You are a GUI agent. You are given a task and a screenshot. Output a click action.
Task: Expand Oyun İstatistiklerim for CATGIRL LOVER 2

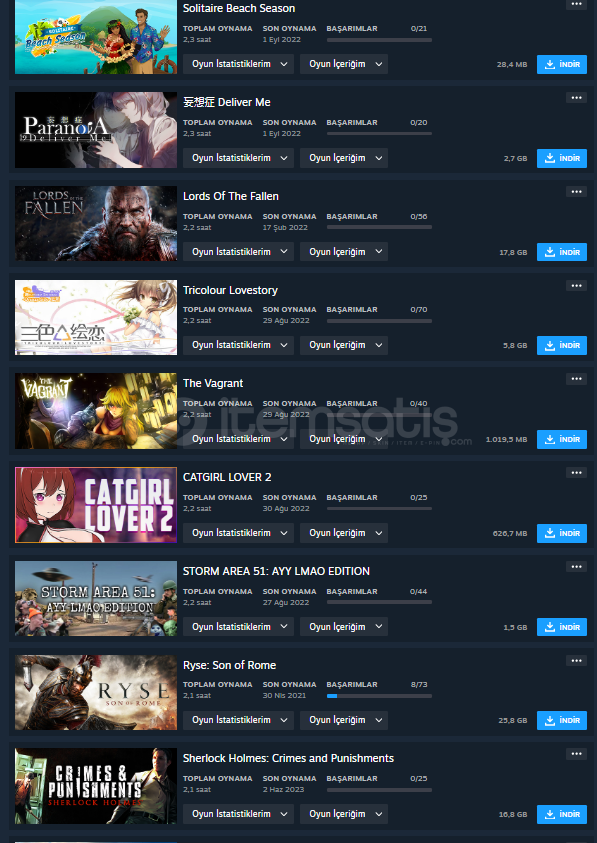(238, 533)
